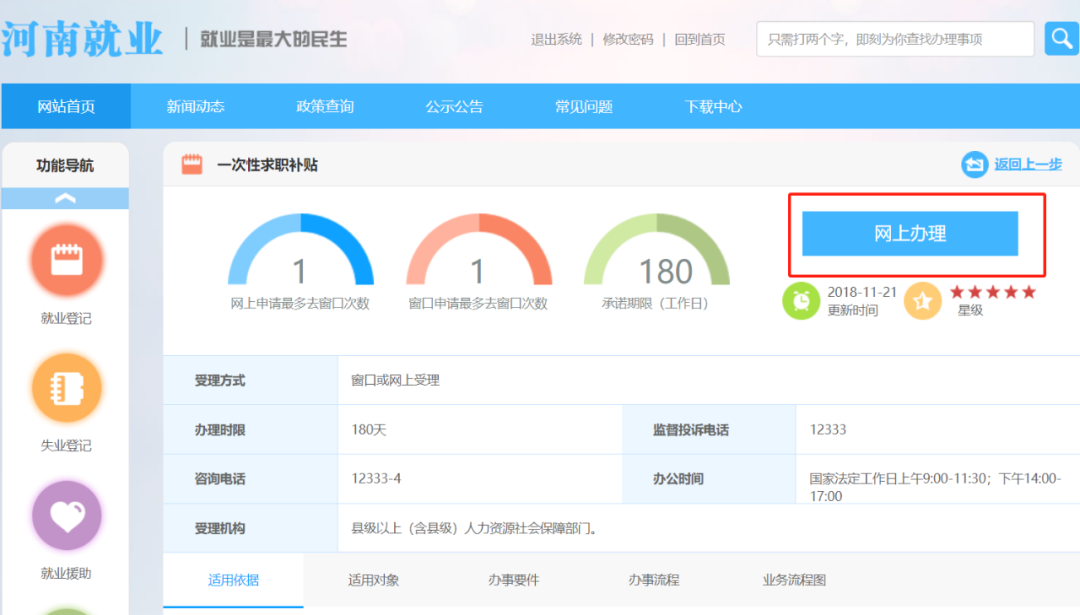This screenshot has height=615, width=1080.
Task: Open 失业登记 sidebar icon
Action: click(x=66, y=388)
